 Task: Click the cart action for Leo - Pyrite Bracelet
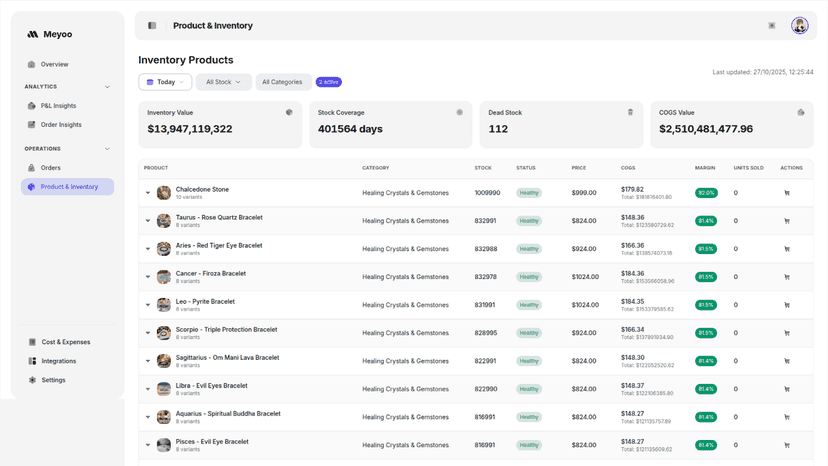click(787, 305)
